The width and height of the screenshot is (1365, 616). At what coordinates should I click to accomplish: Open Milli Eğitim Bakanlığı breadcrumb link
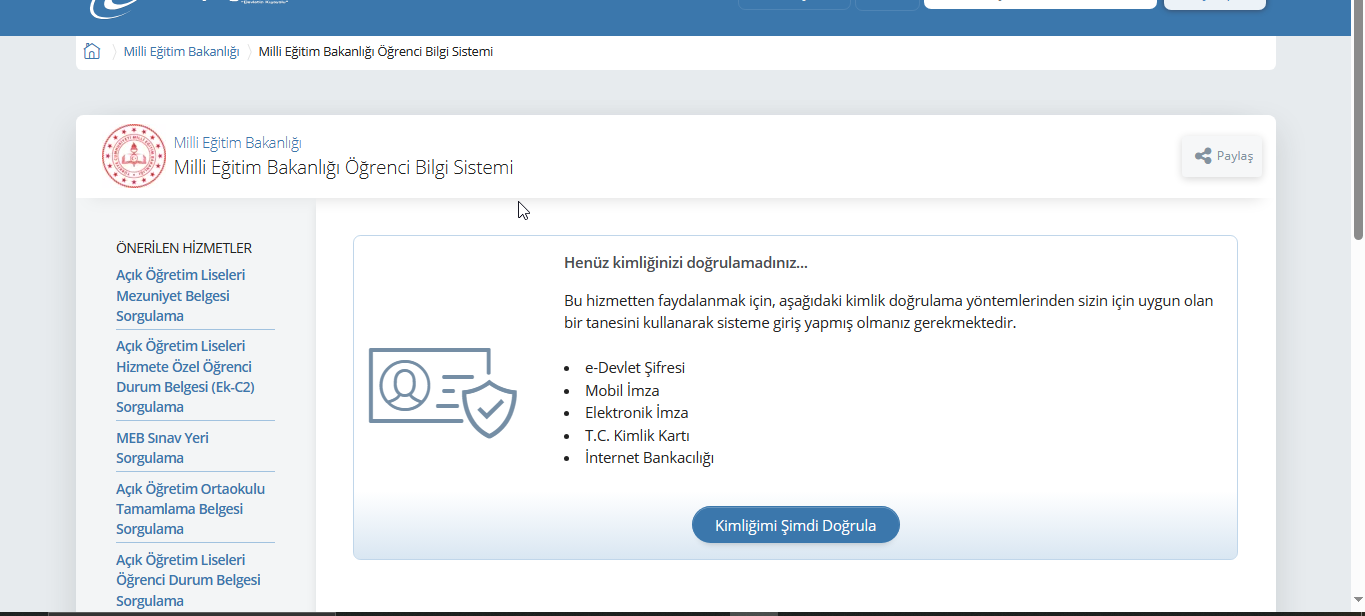coord(181,51)
